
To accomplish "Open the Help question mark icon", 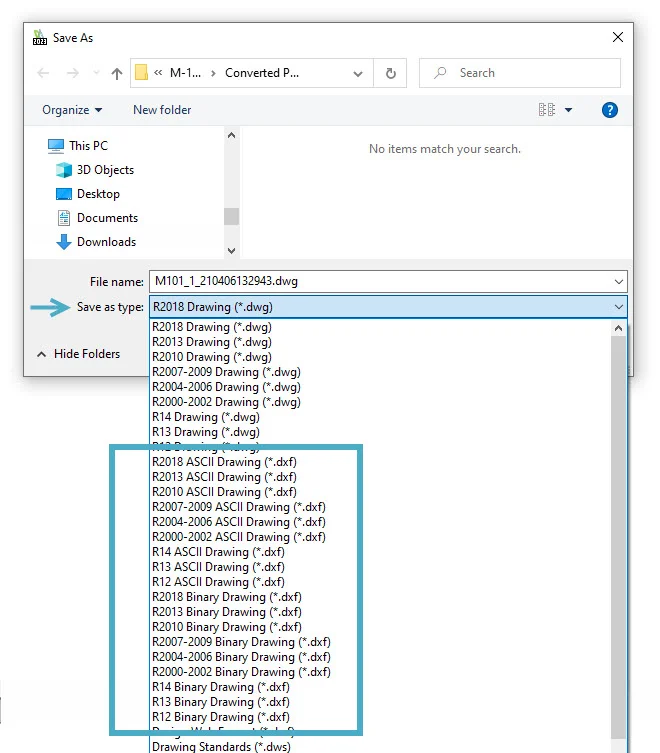I will point(609,110).
